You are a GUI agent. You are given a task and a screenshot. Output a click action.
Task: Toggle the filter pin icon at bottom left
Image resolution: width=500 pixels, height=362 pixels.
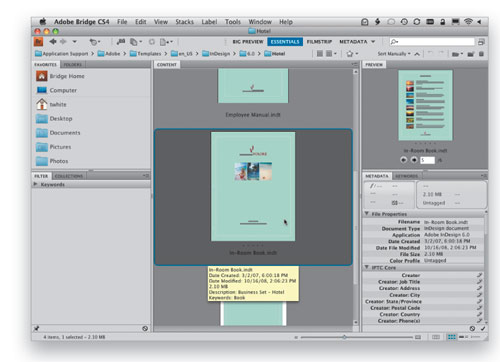coord(37,329)
